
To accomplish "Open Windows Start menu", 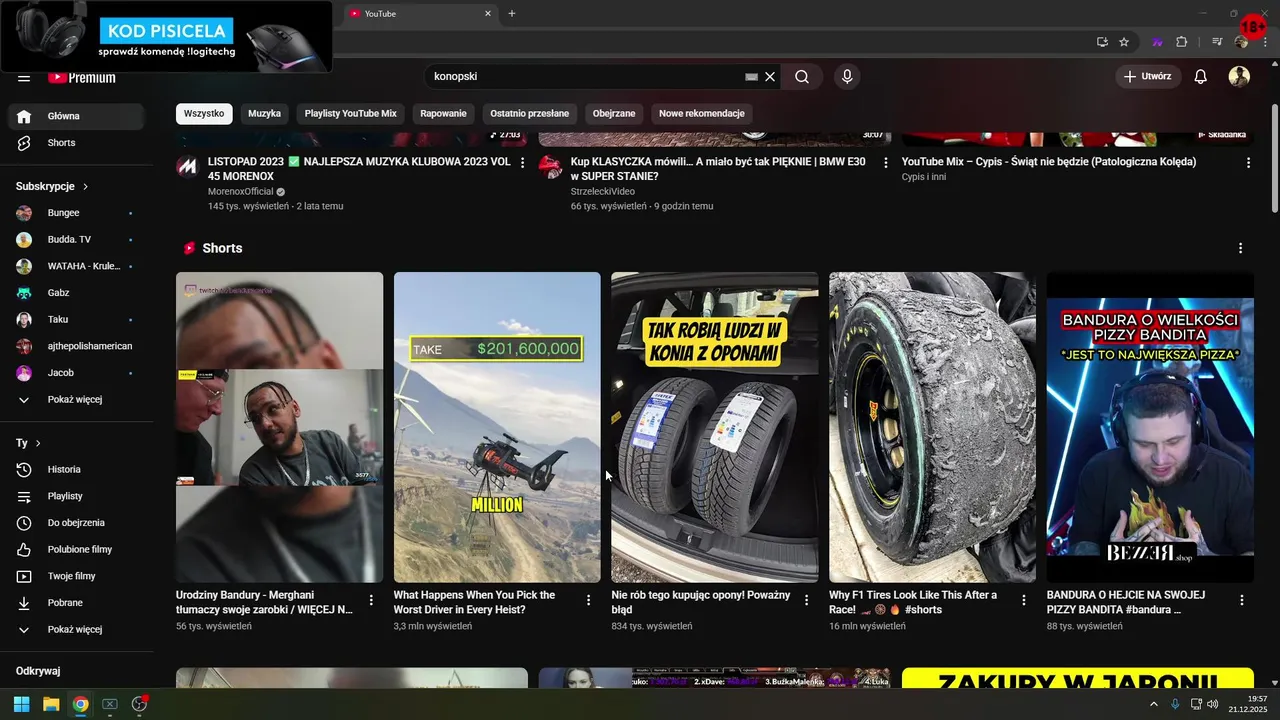I will (22, 704).
